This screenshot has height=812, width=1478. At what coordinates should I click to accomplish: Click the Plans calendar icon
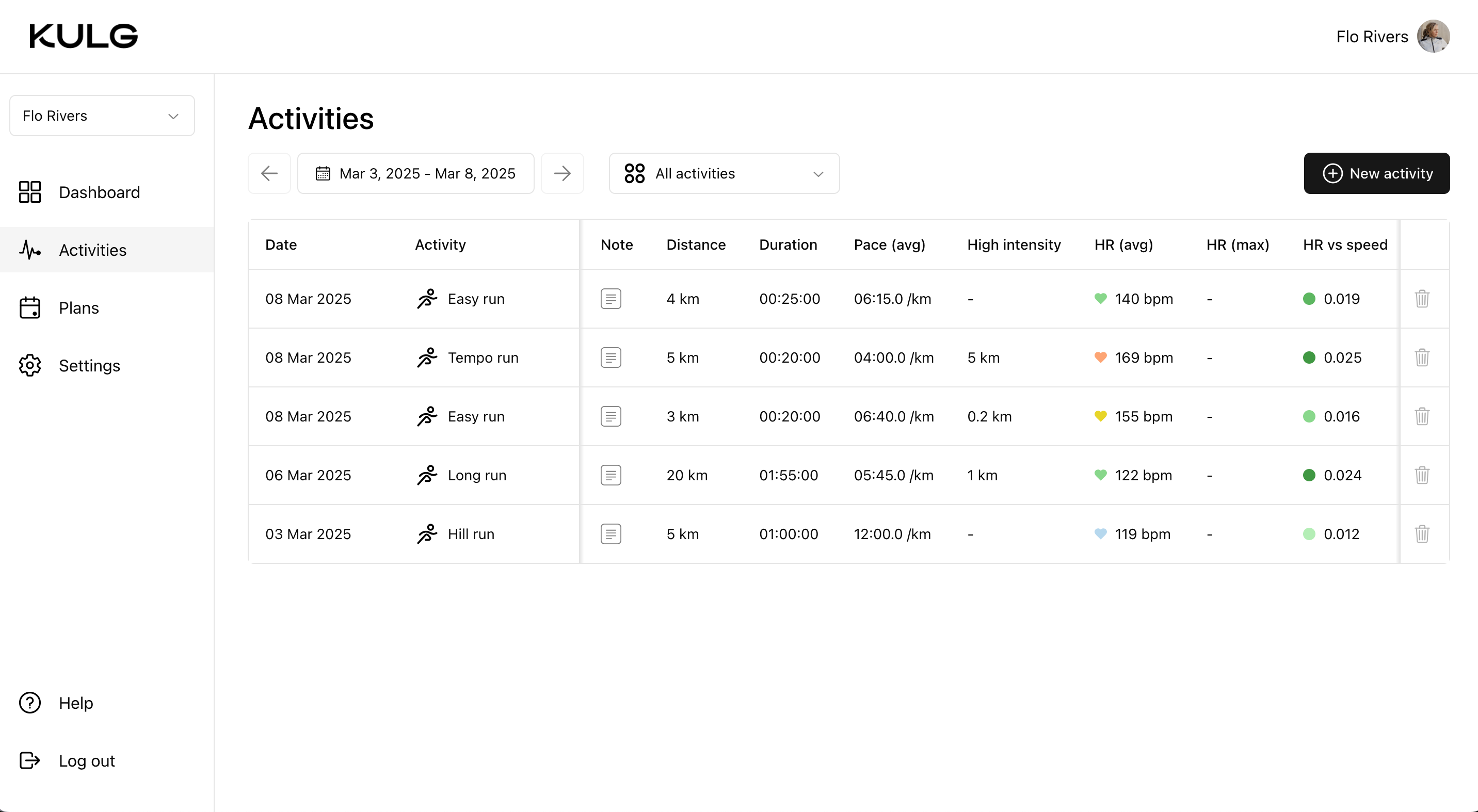(30, 307)
